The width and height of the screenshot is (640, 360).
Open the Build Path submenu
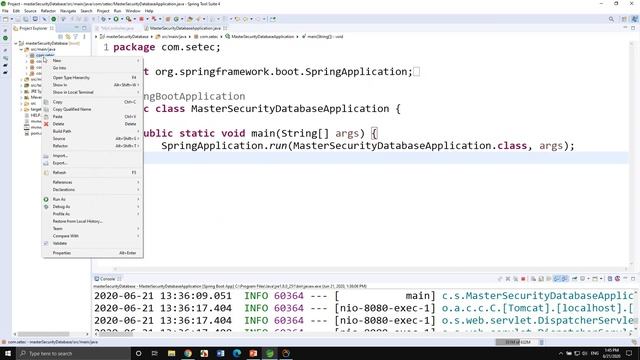93,131
